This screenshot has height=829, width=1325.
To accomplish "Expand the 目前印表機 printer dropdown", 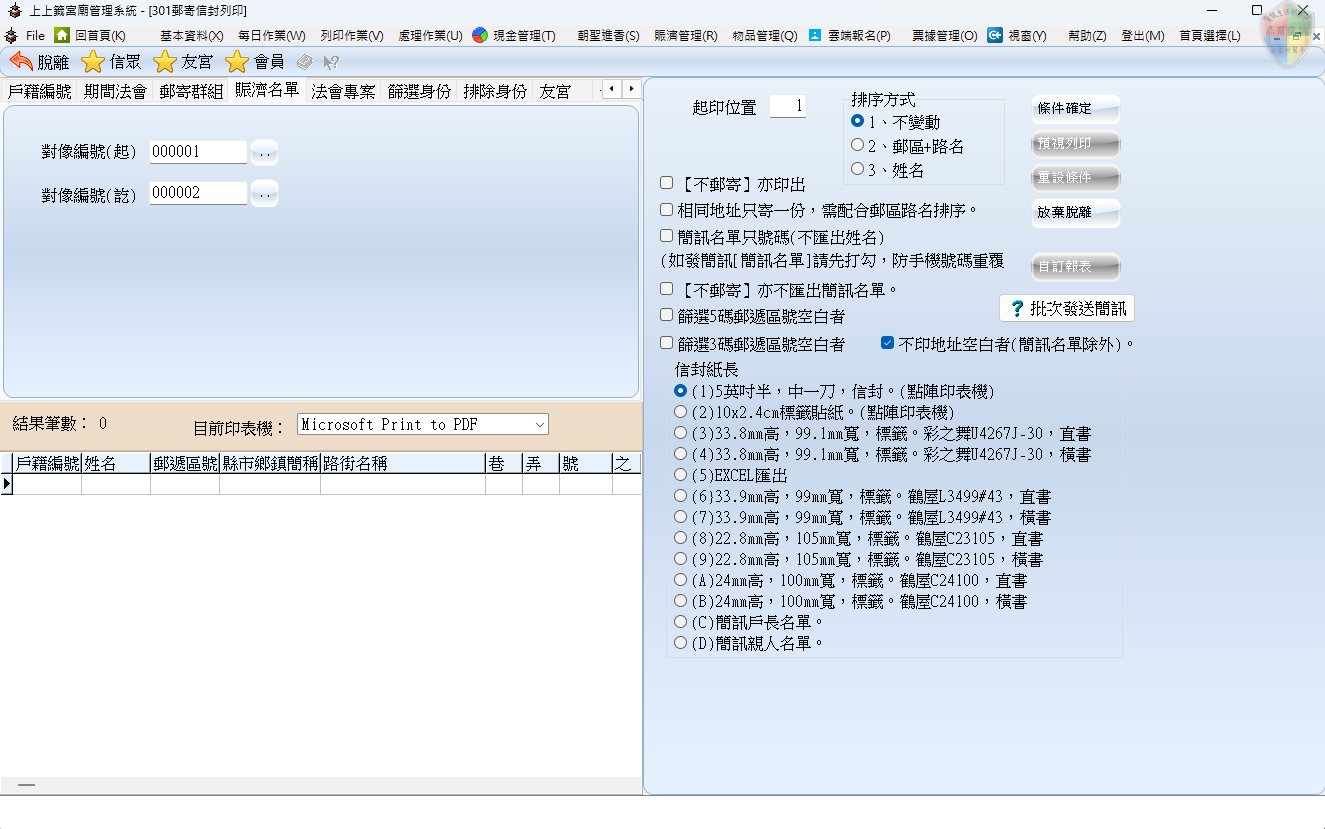I will pyautogui.click(x=540, y=424).
